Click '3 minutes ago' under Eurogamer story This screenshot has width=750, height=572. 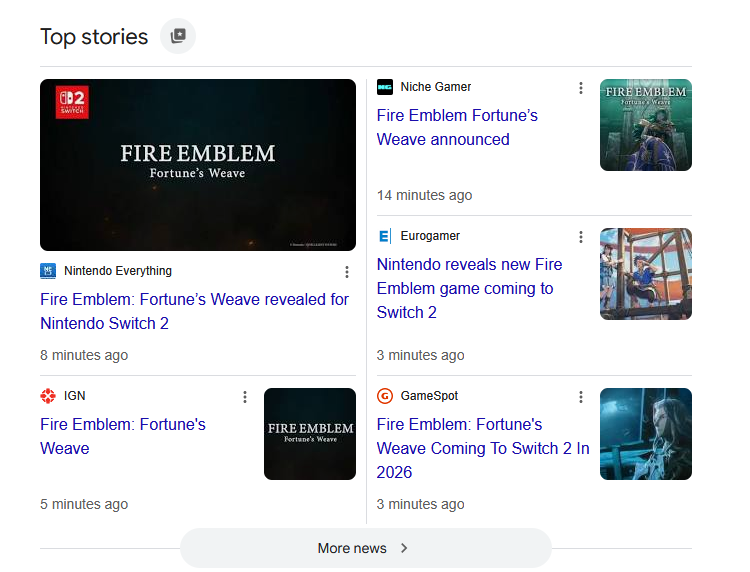pos(420,355)
